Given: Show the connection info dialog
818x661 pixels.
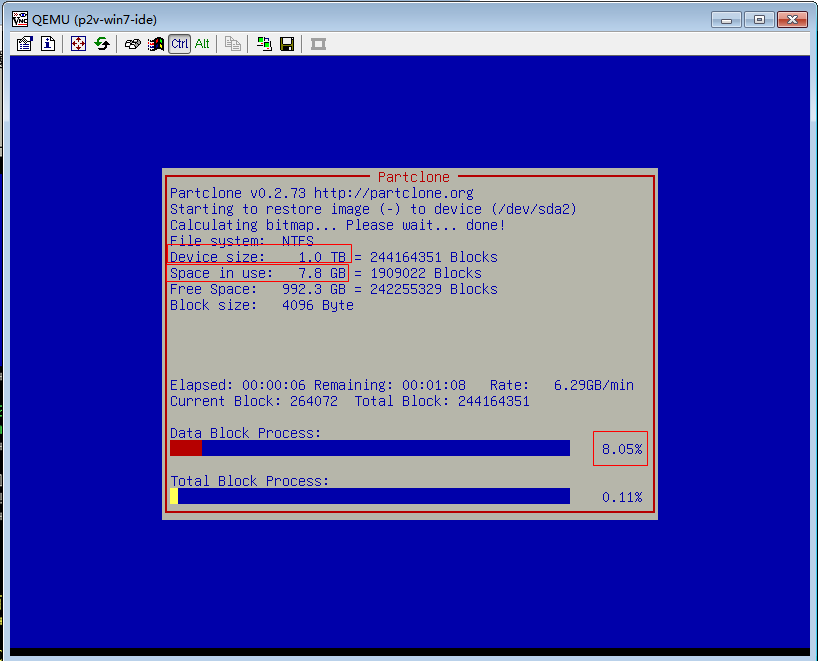Looking at the screenshot, I should [x=48, y=44].
